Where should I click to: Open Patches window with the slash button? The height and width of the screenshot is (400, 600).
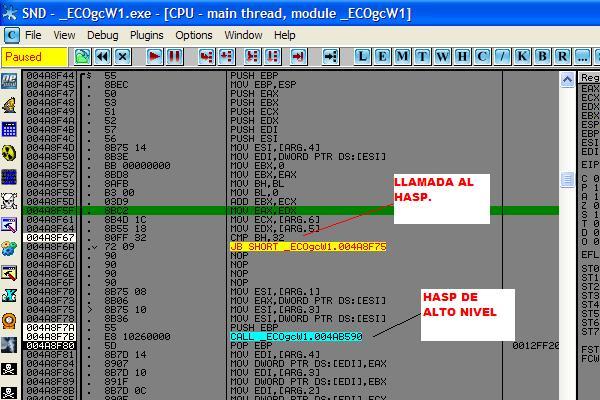coord(502,57)
